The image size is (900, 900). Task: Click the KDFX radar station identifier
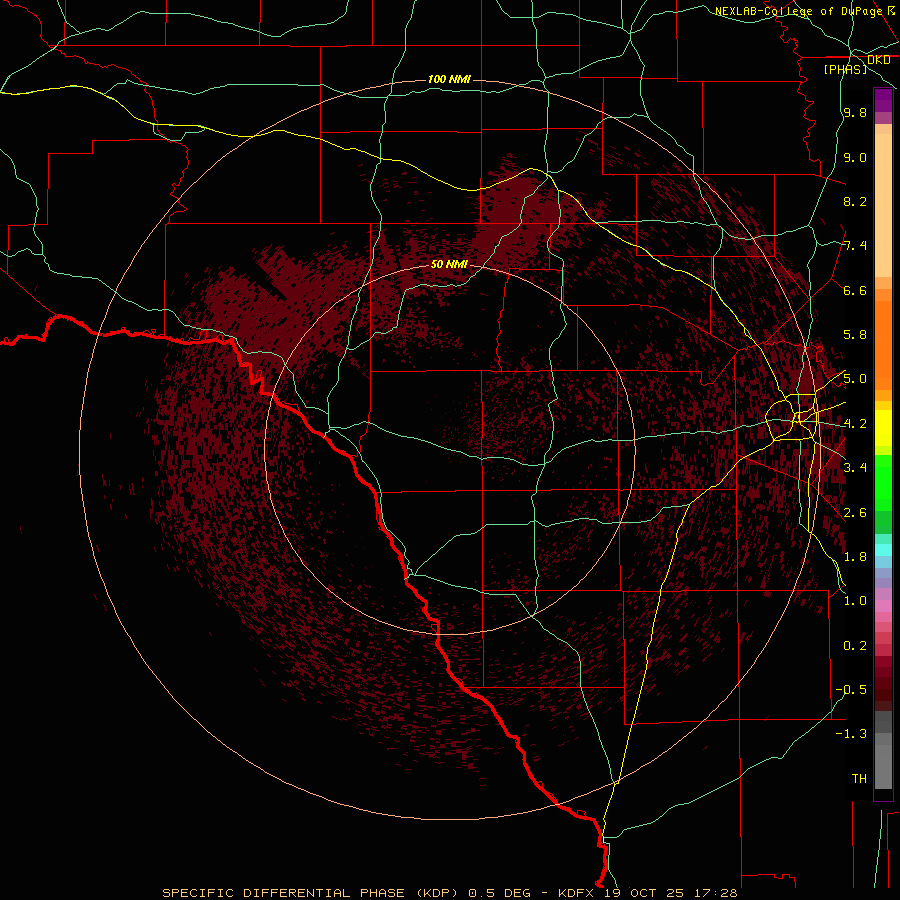point(576,893)
